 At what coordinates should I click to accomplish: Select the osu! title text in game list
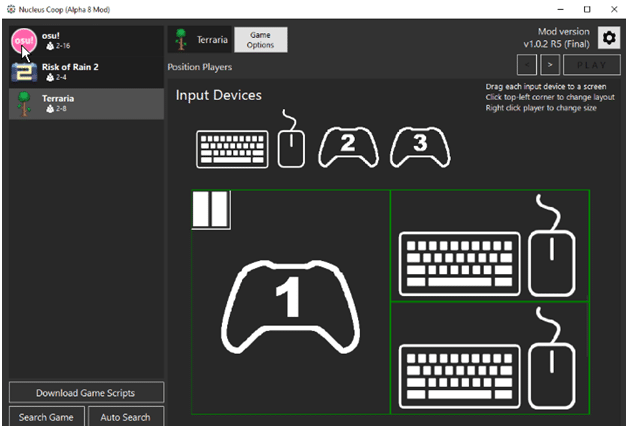pyautogui.click(x=50, y=36)
